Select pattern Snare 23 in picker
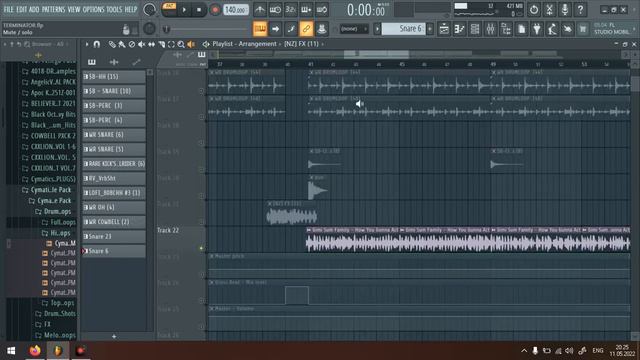Image resolution: width=640 pixels, height=360 pixels. (x=114, y=236)
